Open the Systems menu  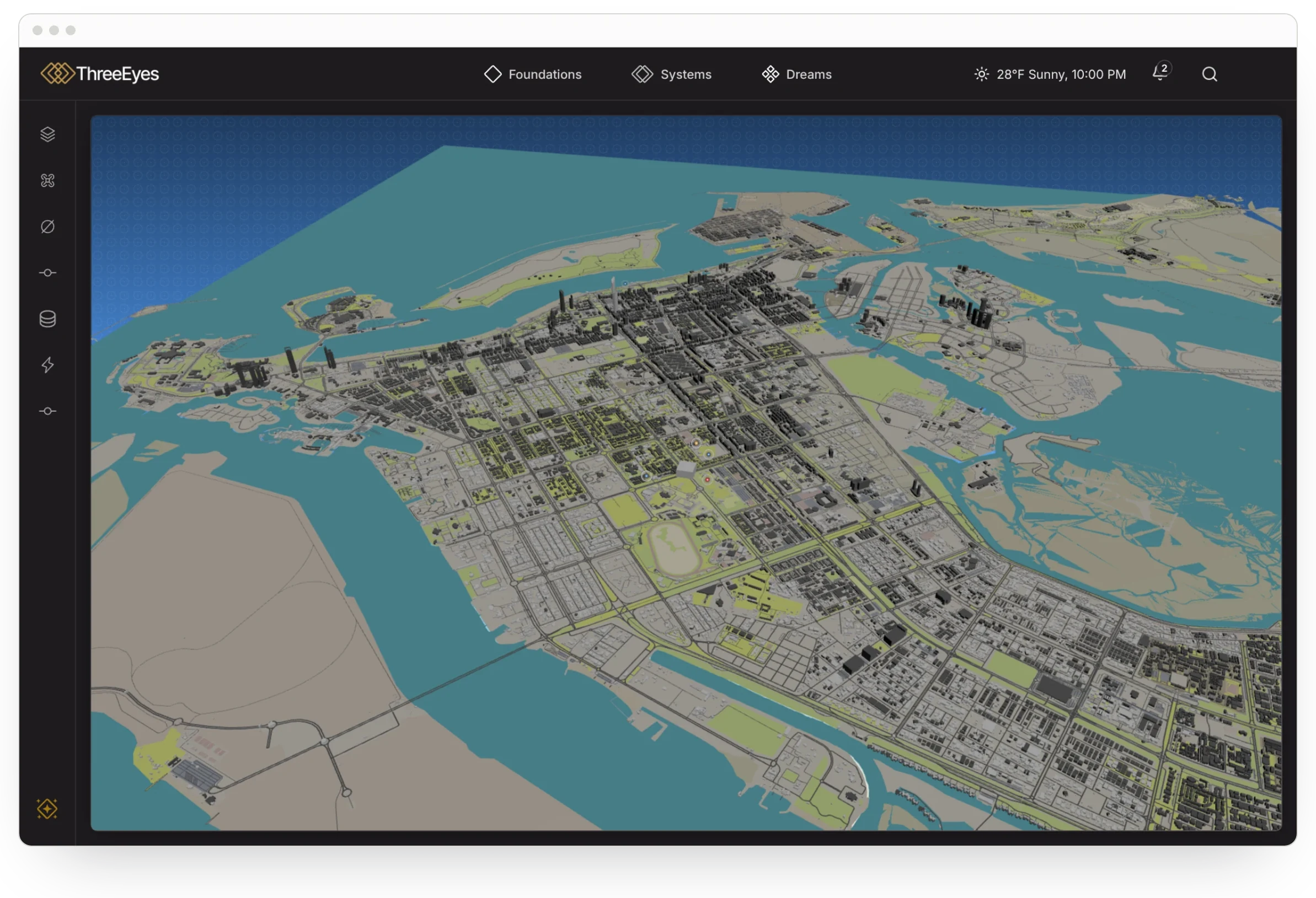pos(672,74)
